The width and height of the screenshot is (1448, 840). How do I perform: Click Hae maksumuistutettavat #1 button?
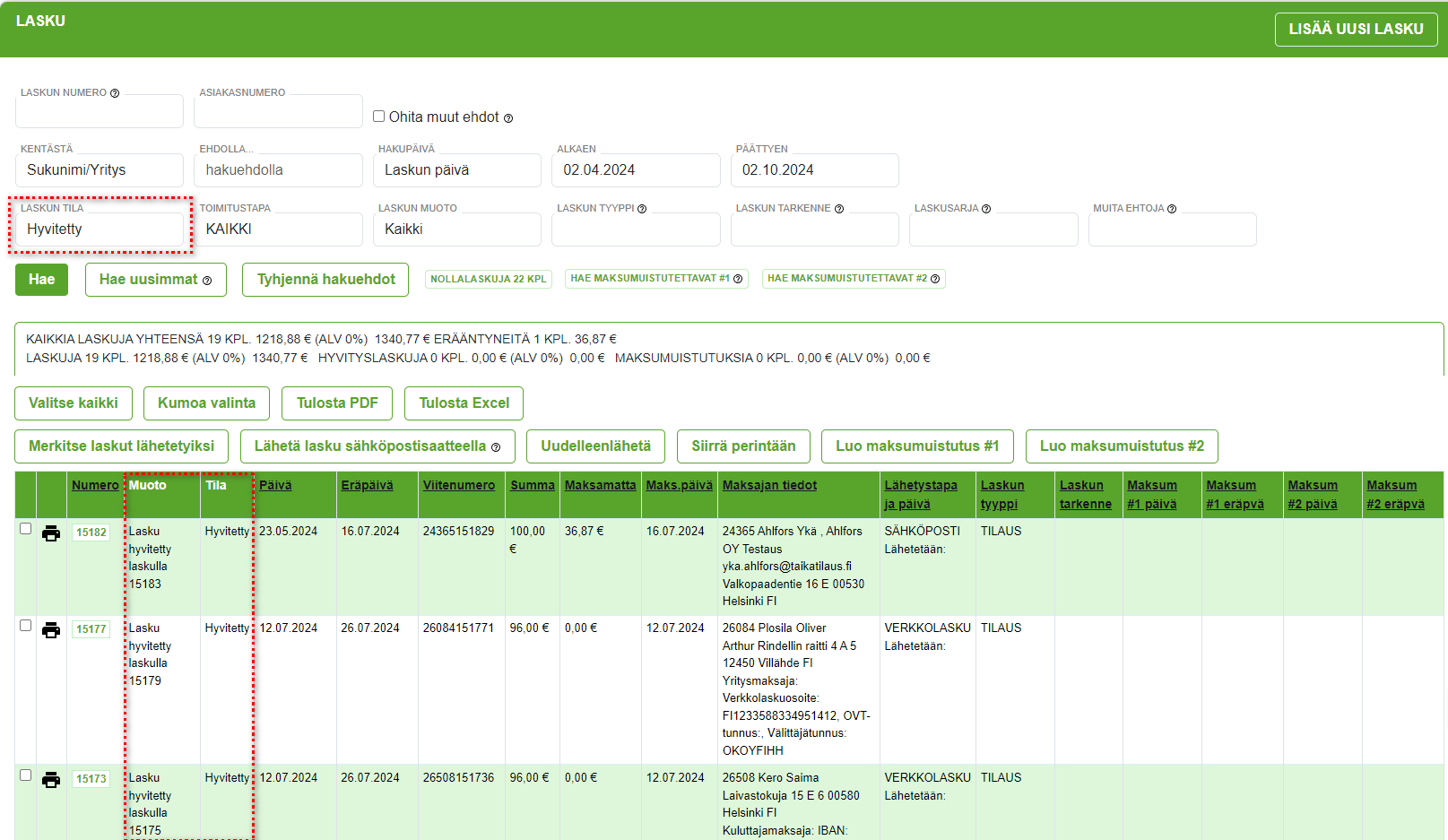coord(657,279)
